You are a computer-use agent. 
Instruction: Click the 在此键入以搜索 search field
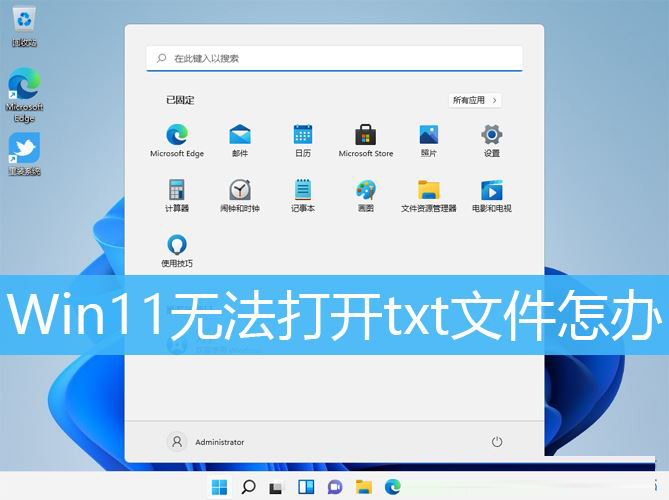click(334, 58)
